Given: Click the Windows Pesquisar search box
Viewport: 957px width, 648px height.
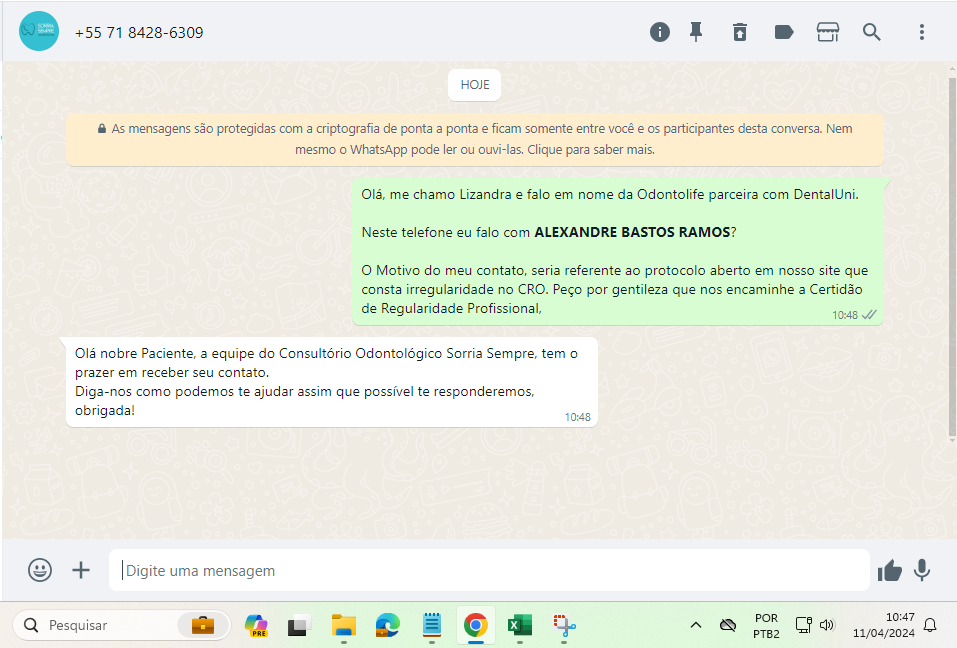Looking at the screenshot, I should [121, 625].
